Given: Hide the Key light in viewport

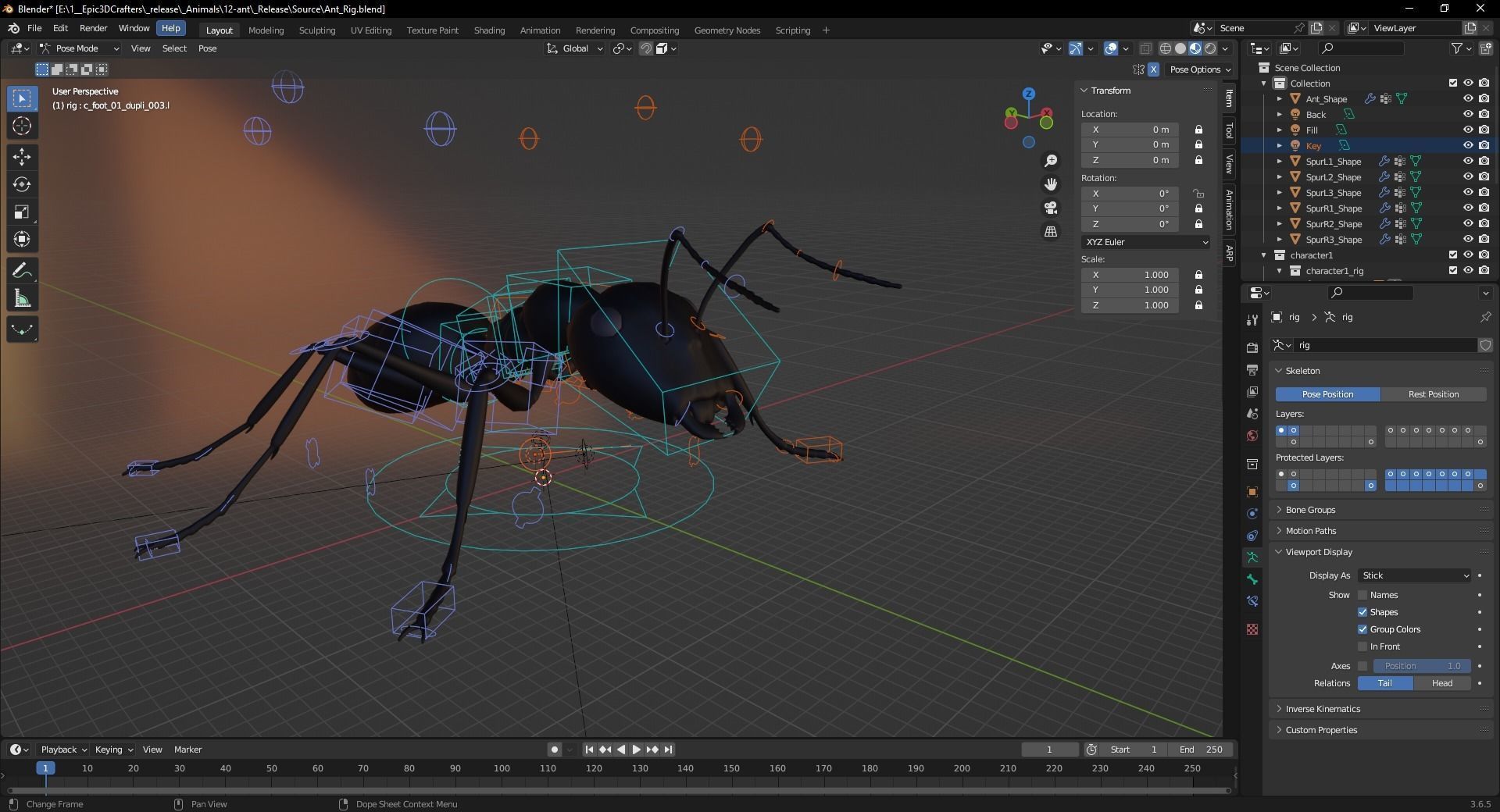Looking at the screenshot, I should pos(1468,145).
